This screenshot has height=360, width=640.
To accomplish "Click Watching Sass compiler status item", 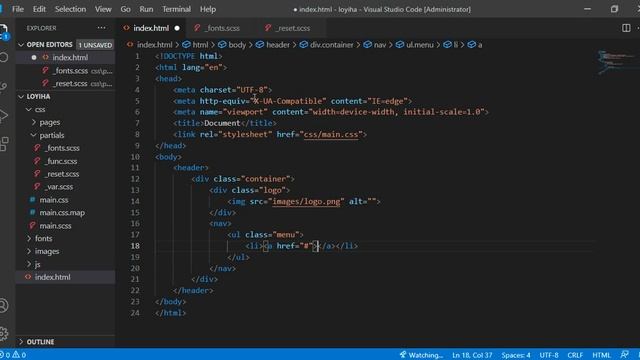I will coord(421,355).
